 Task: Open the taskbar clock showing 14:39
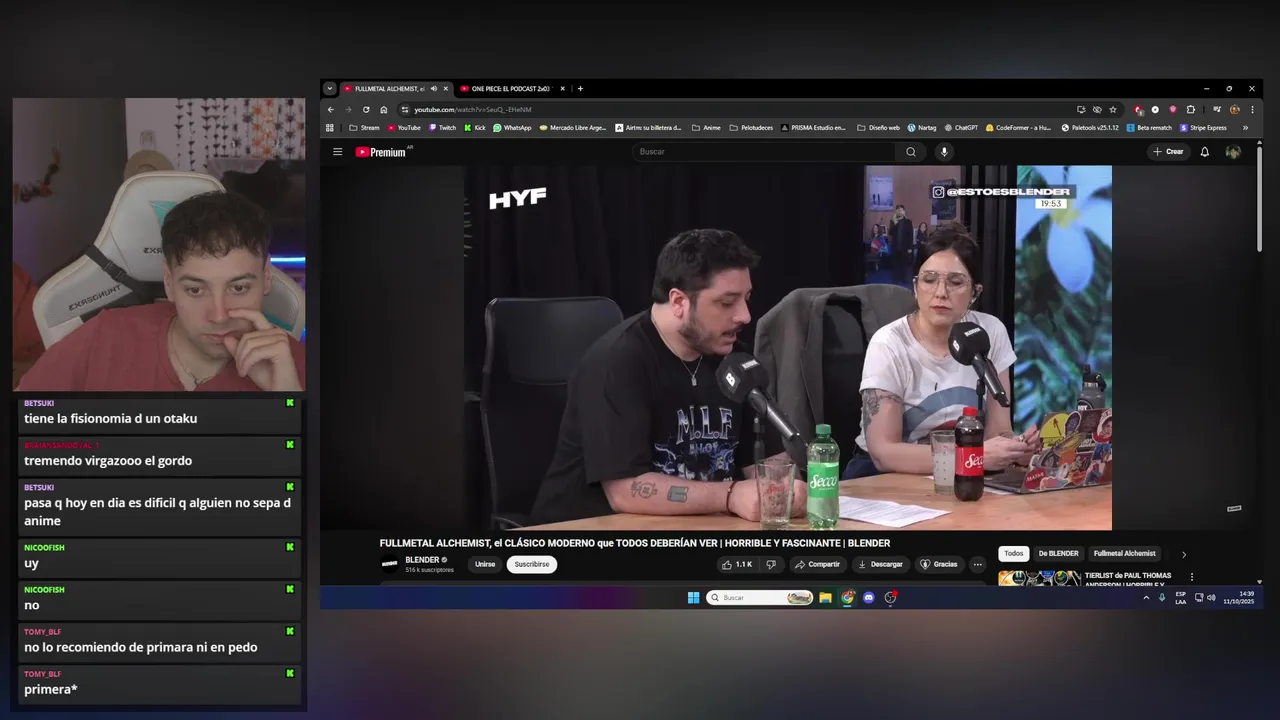tap(1238, 598)
